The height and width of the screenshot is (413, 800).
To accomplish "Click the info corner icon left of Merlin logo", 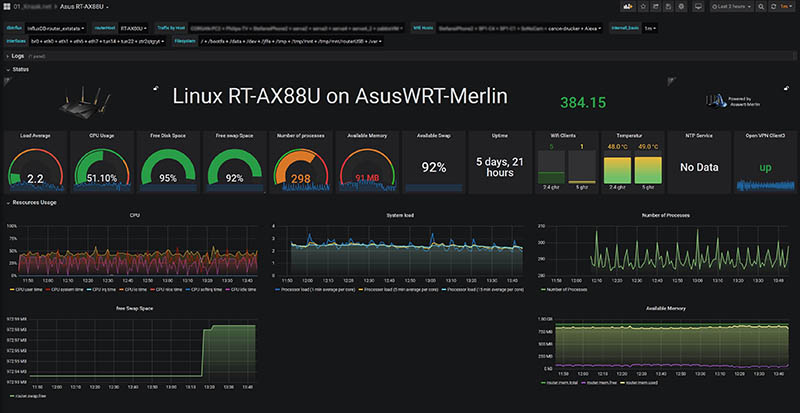I will (670, 80).
